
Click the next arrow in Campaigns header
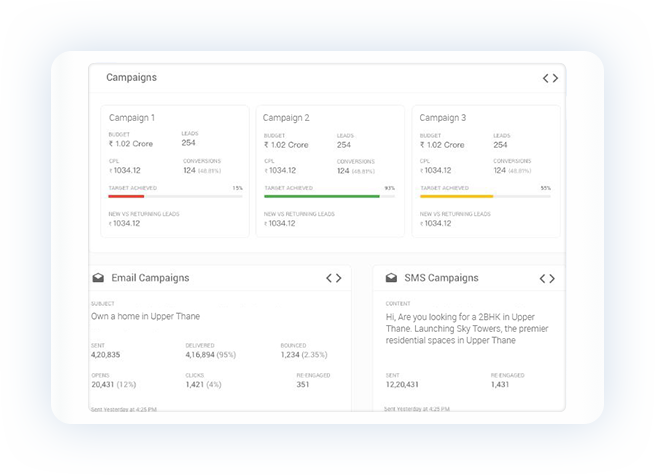tap(556, 78)
